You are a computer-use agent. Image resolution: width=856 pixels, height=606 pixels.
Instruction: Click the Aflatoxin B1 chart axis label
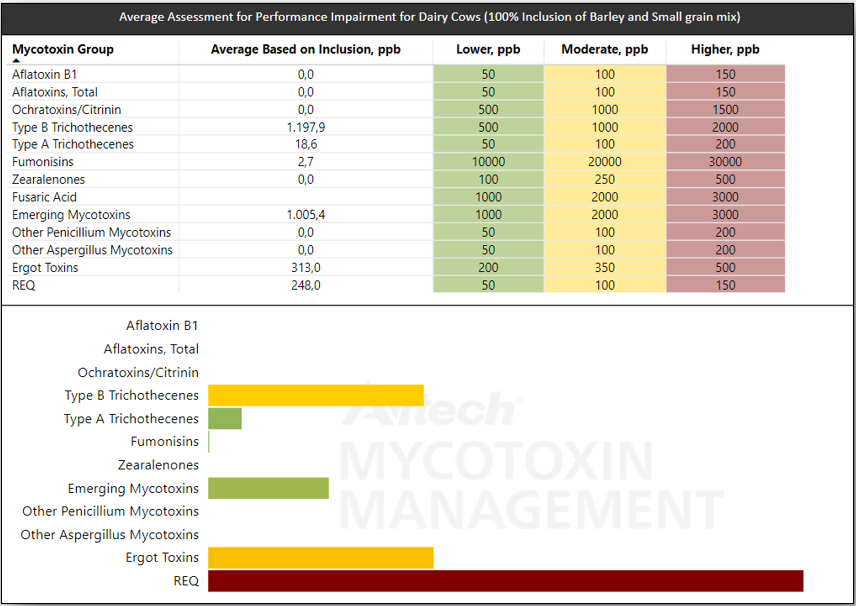pos(162,325)
